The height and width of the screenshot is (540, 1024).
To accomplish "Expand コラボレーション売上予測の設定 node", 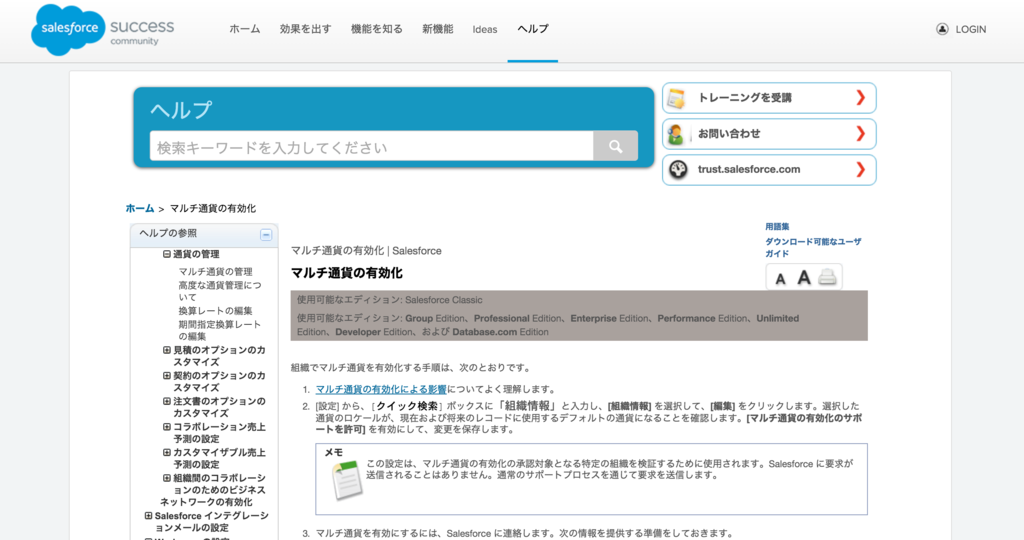I will 167,426.
